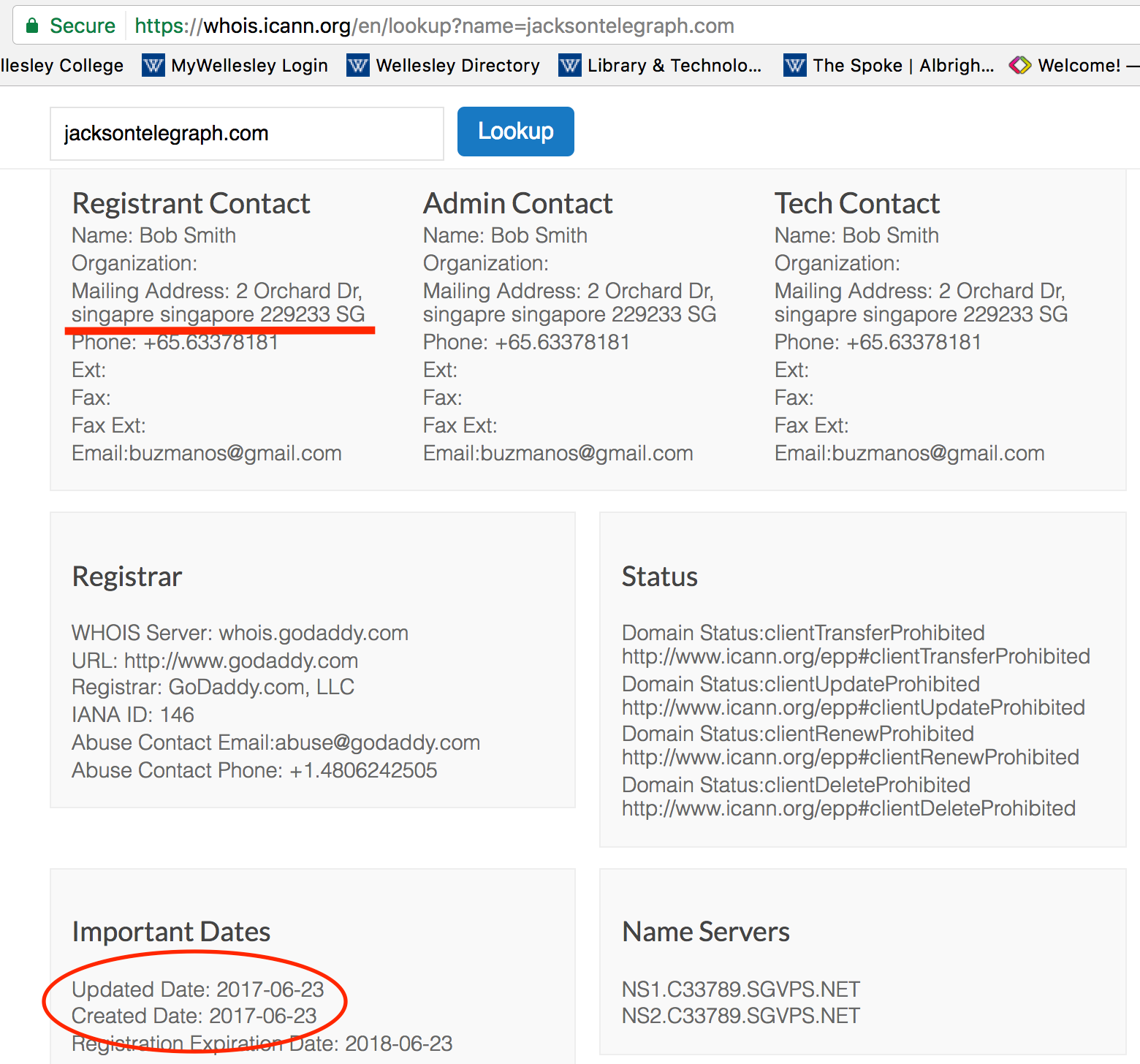Screen dimensions: 1140x1064
Task: Click Domain Status:clientTransferProhibited
Action: click(x=803, y=633)
